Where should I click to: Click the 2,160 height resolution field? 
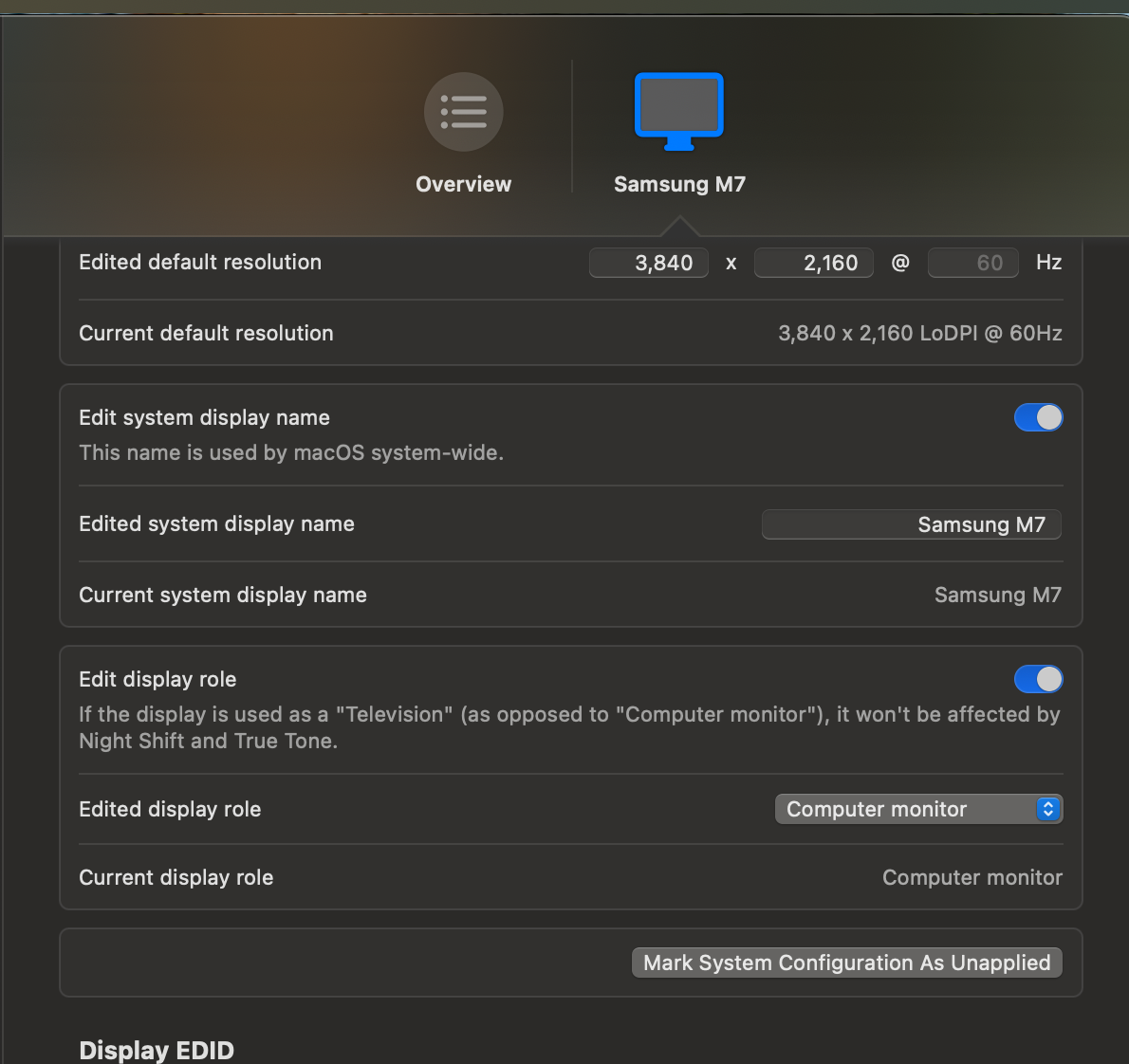[x=813, y=263]
